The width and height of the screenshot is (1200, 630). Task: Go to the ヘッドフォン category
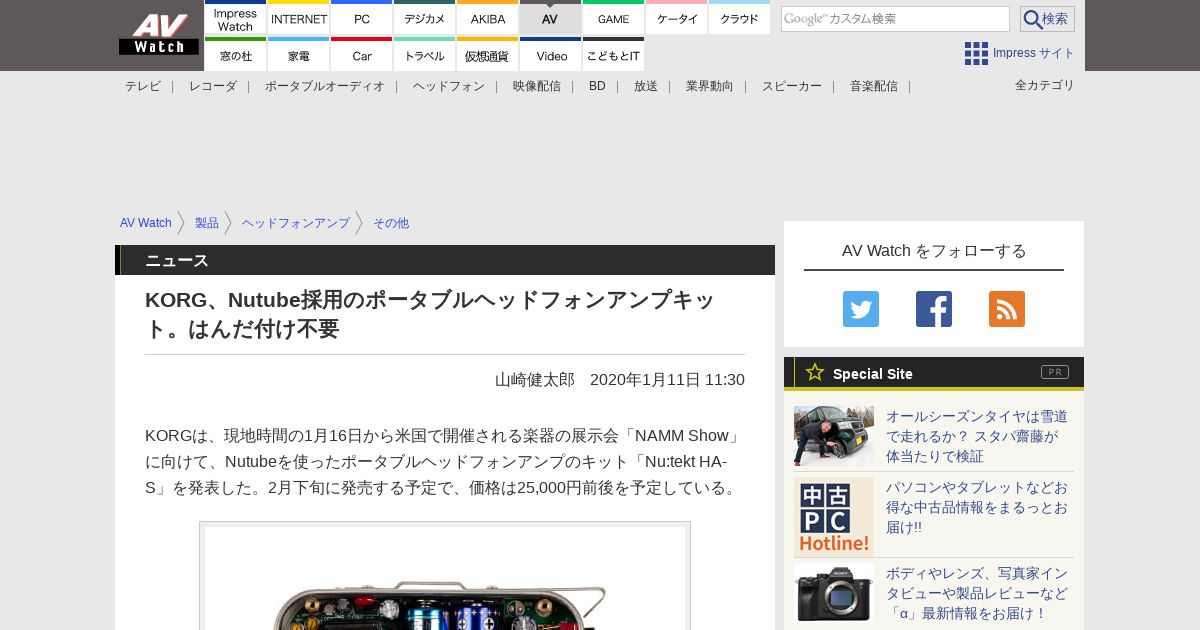coord(449,86)
